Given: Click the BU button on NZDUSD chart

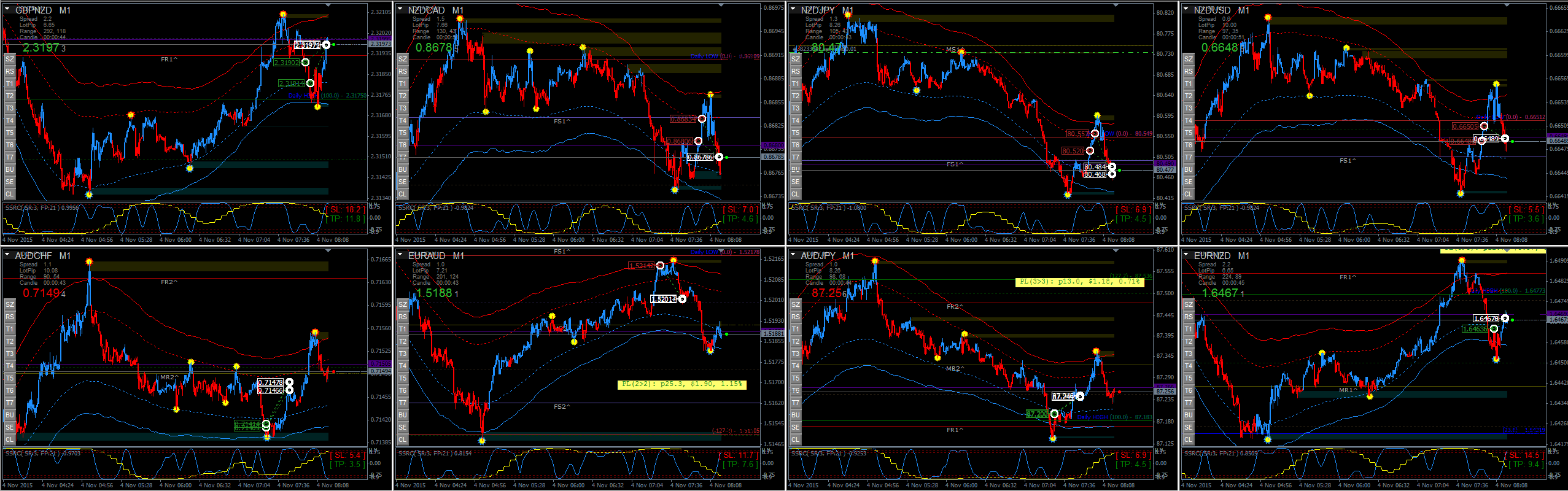Looking at the screenshot, I should (1188, 169).
